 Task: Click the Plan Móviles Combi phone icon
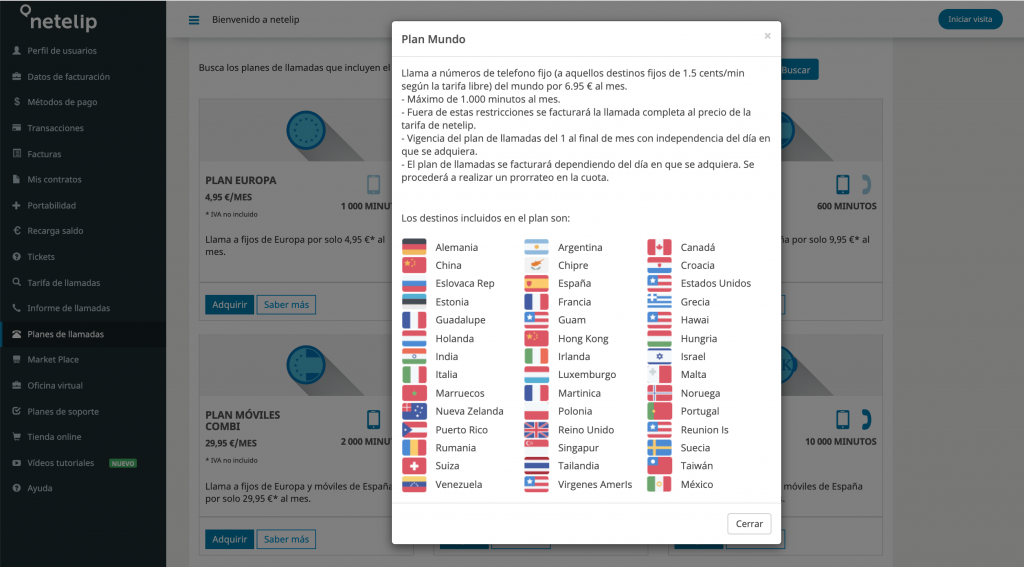374,419
